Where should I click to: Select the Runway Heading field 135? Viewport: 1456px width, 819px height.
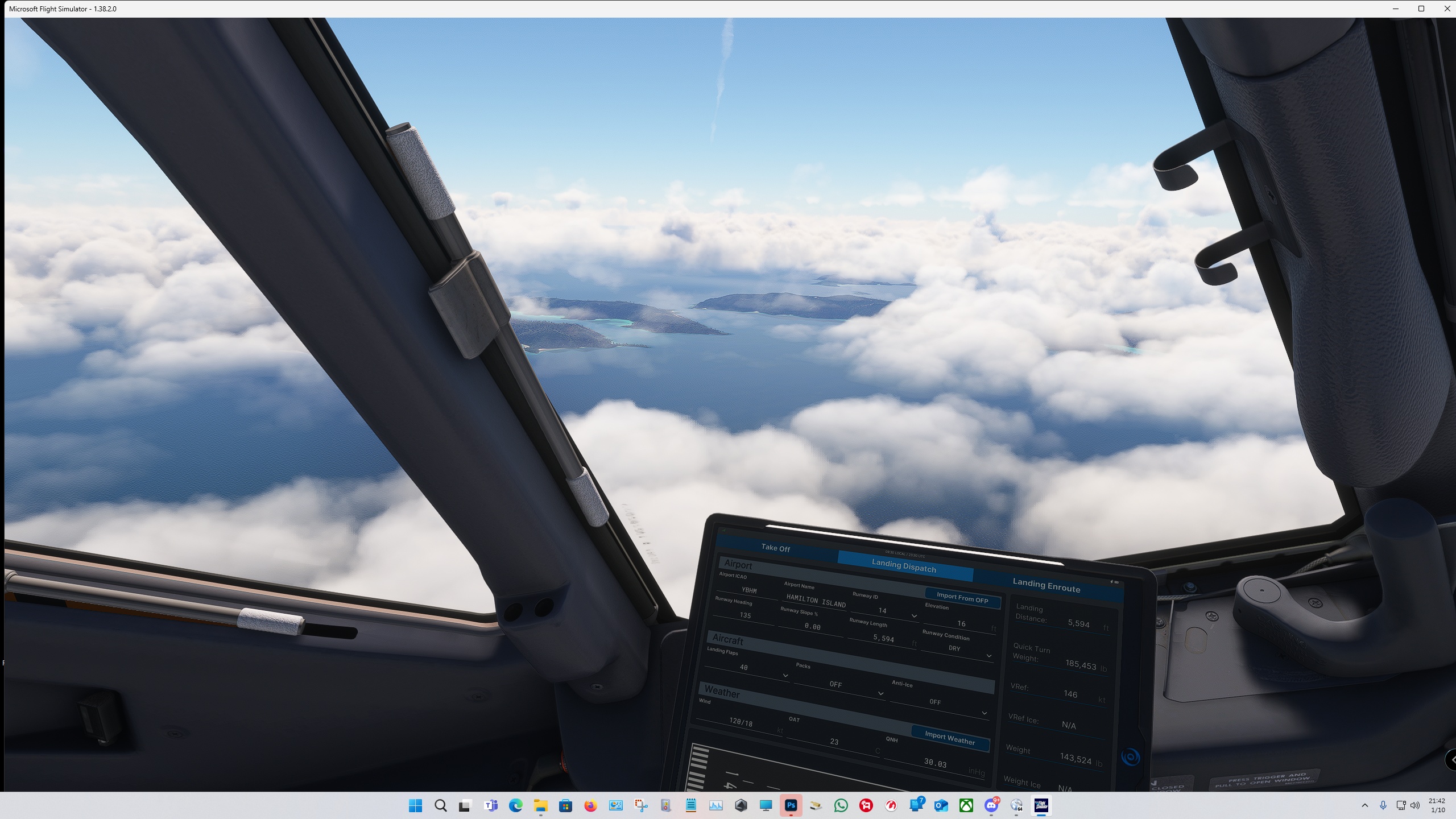click(744, 615)
